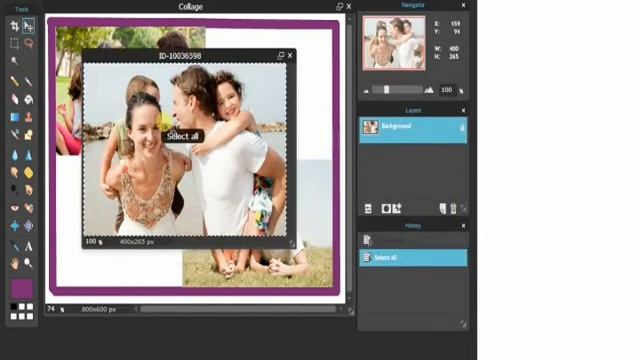
Task: Create a new layer in Layers panel
Action: pyautogui.click(x=443, y=209)
